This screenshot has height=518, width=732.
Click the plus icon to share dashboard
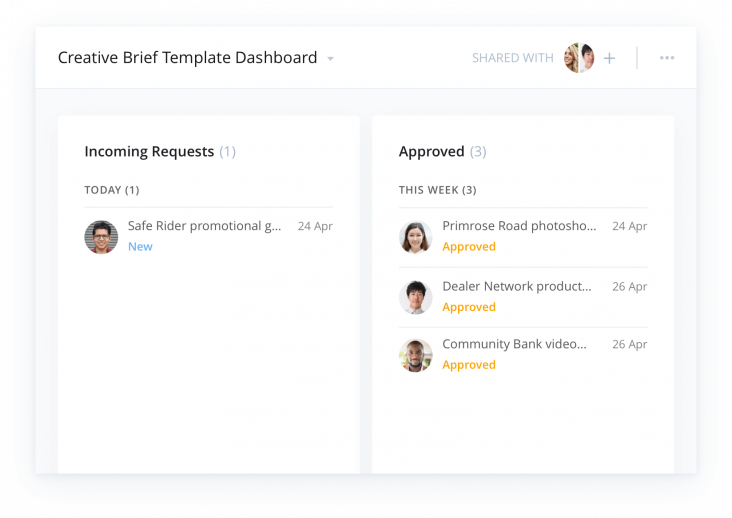click(x=609, y=58)
